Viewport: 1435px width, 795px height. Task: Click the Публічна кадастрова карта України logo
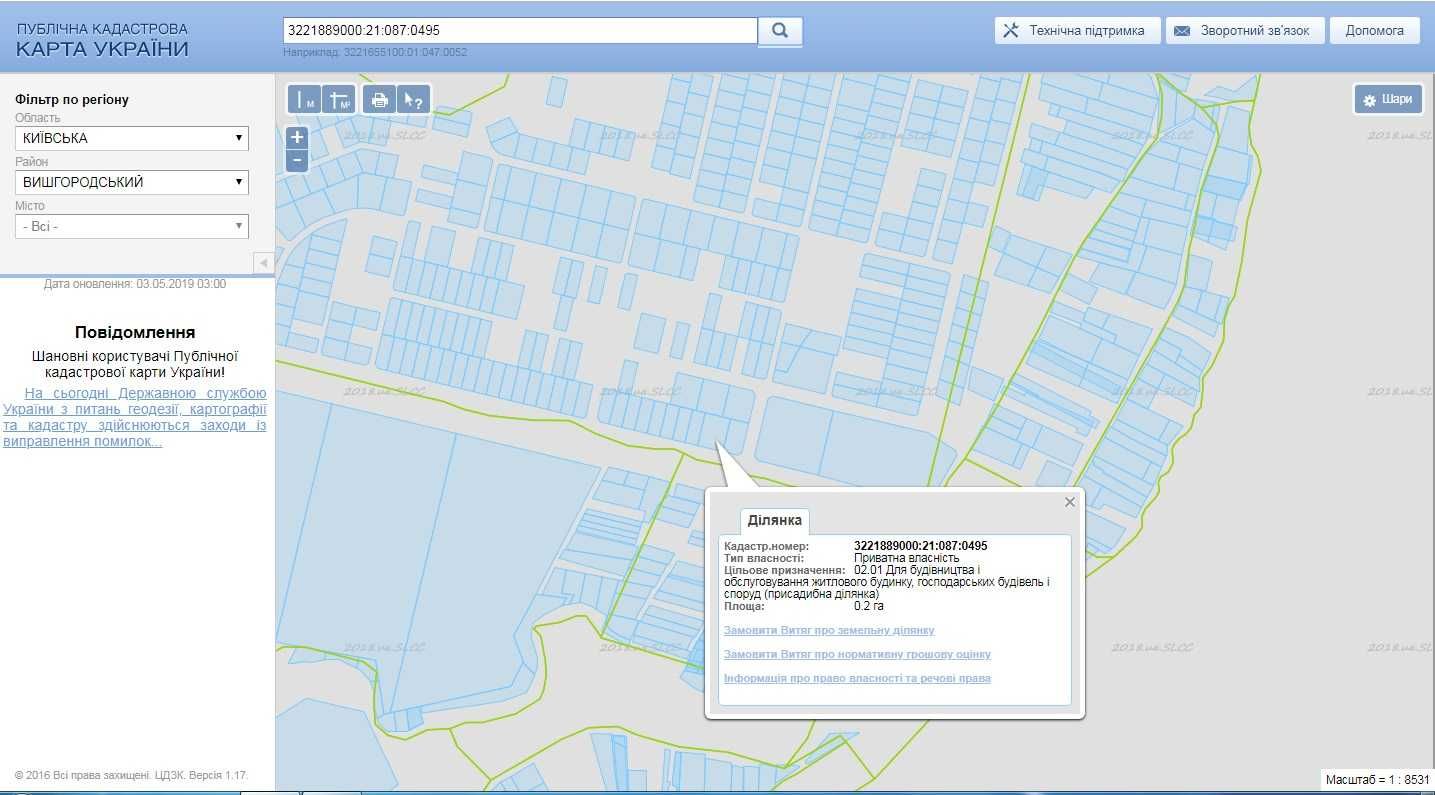tap(102, 40)
